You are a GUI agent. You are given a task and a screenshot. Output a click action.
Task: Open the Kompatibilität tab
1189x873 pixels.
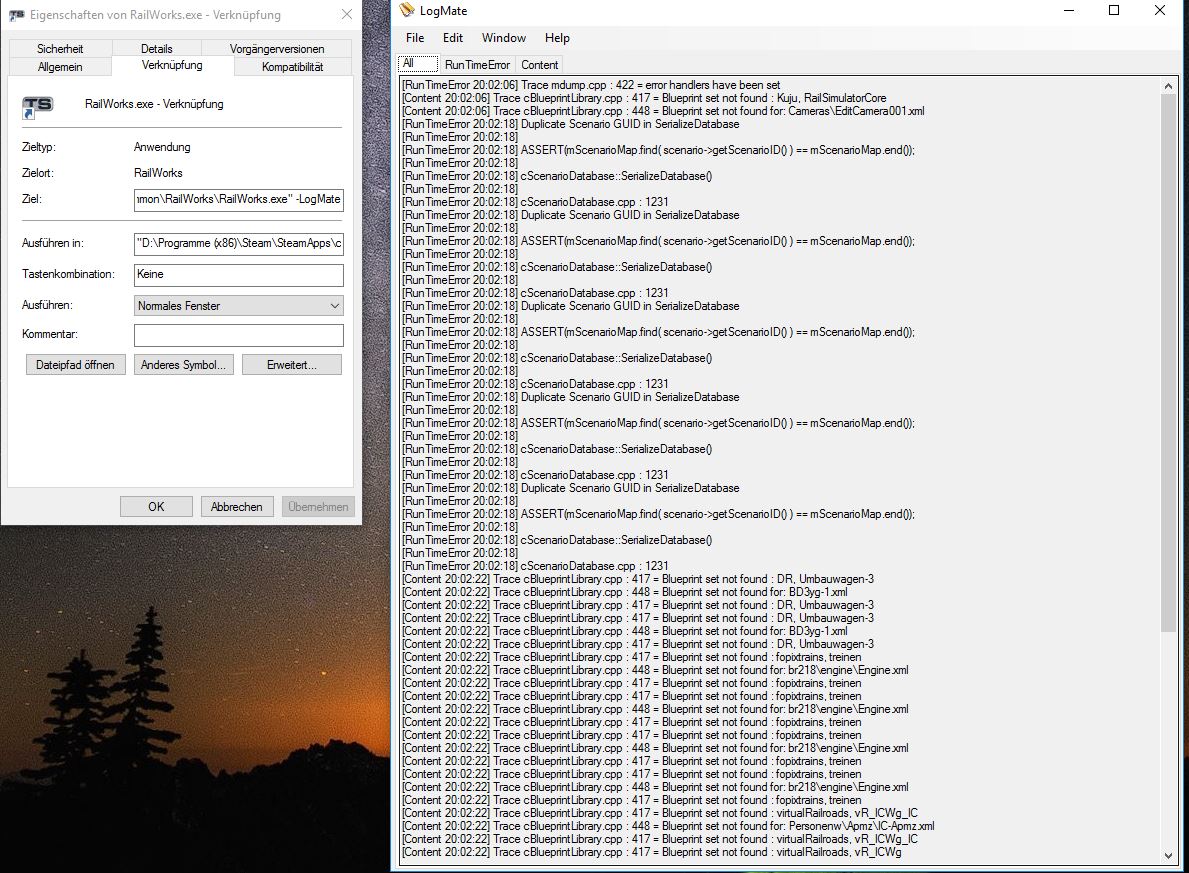[x=292, y=67]
